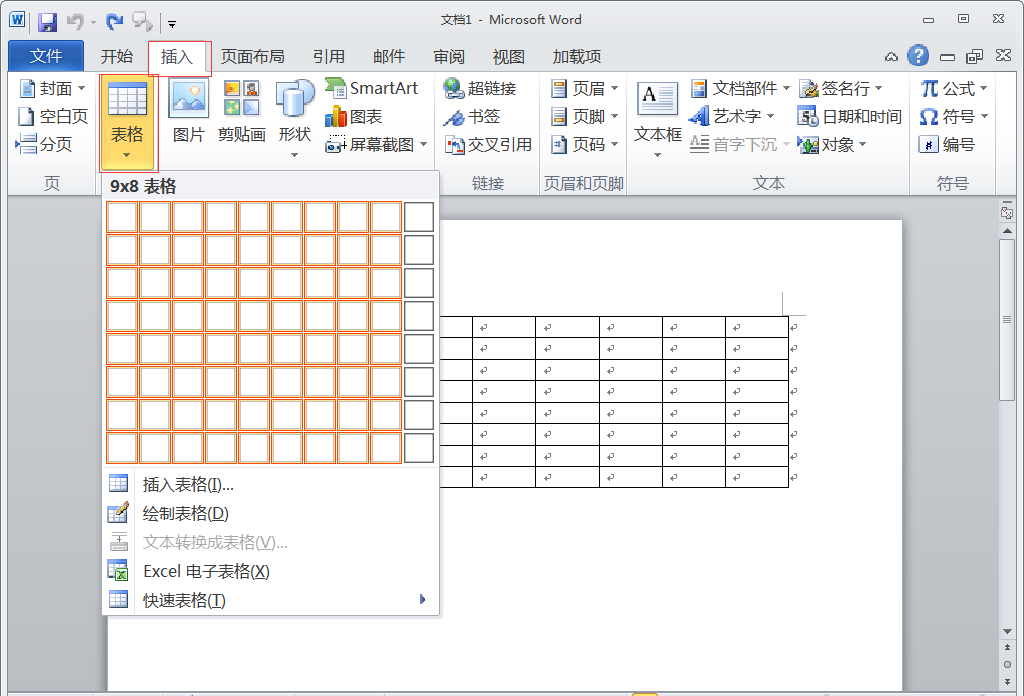Open the 审阅 ribbon tab
This screenshot has width=1024, height=696.
(448, 57)
